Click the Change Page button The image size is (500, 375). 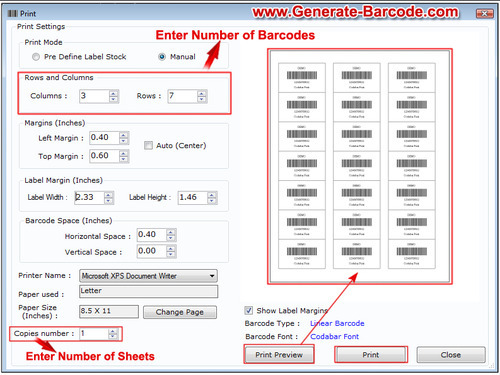180,312
